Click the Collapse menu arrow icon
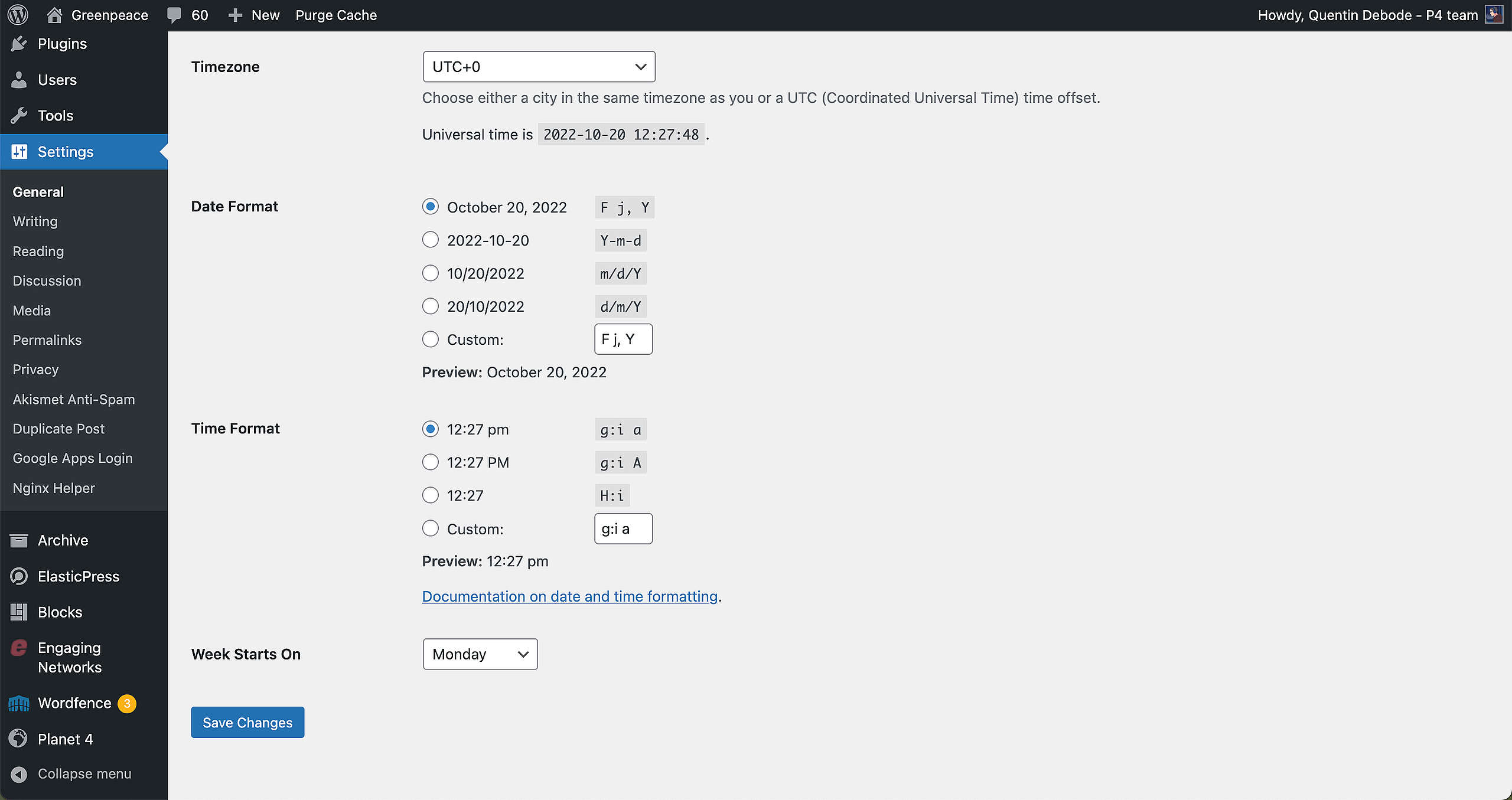Screen dimensions: 1512x800 pos(19,774)
